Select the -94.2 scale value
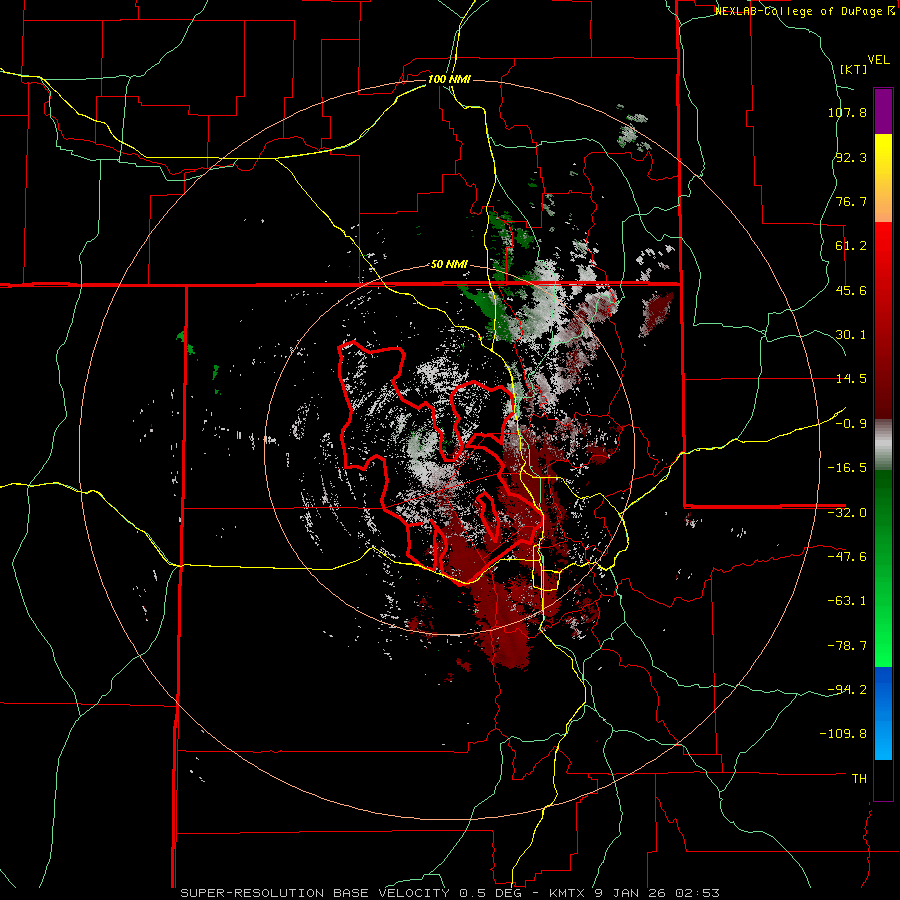The height and width of the screenshot is (900, 900). coord(847,690)
